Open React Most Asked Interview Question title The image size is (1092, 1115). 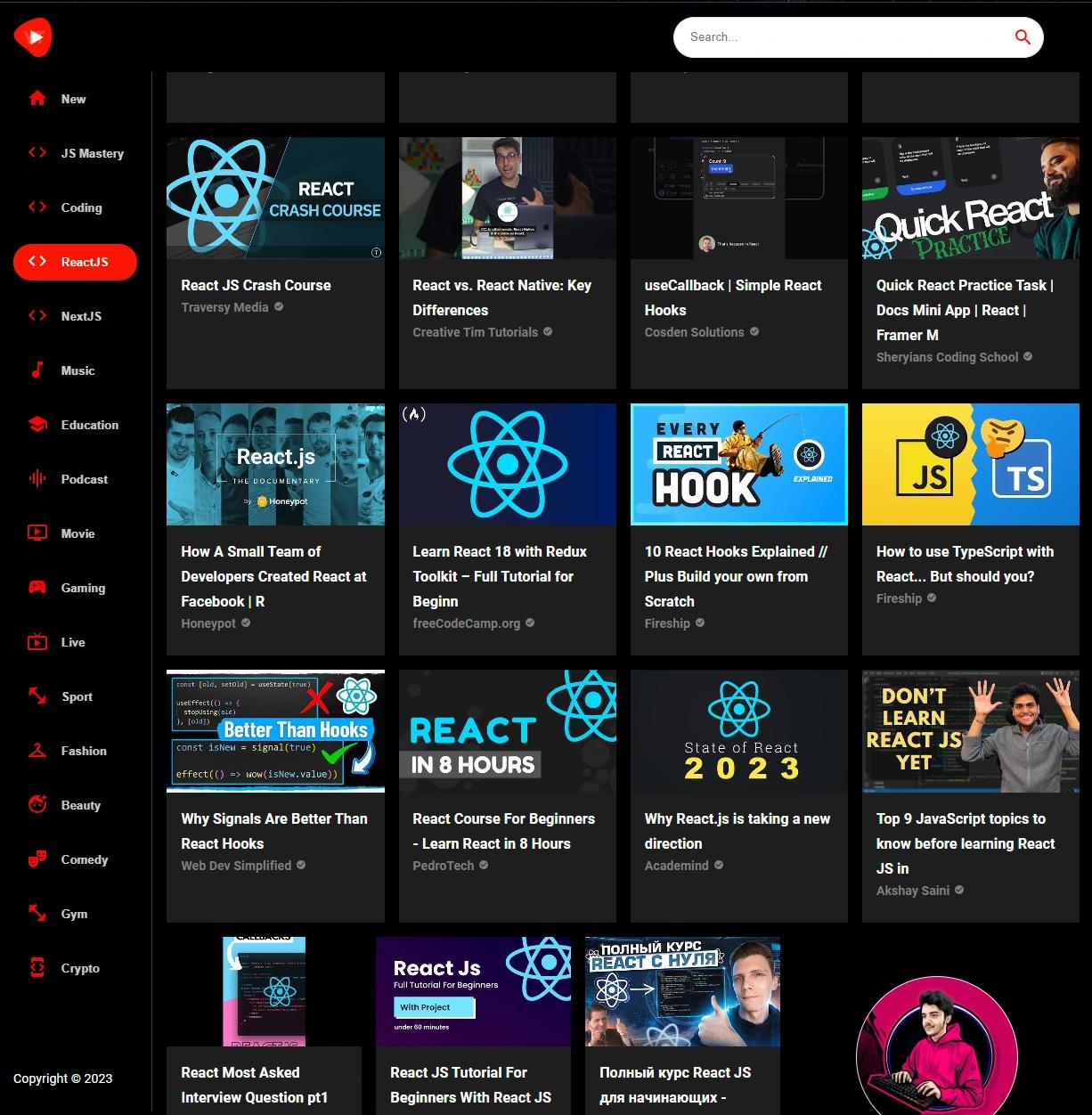tap(255, 1085)
